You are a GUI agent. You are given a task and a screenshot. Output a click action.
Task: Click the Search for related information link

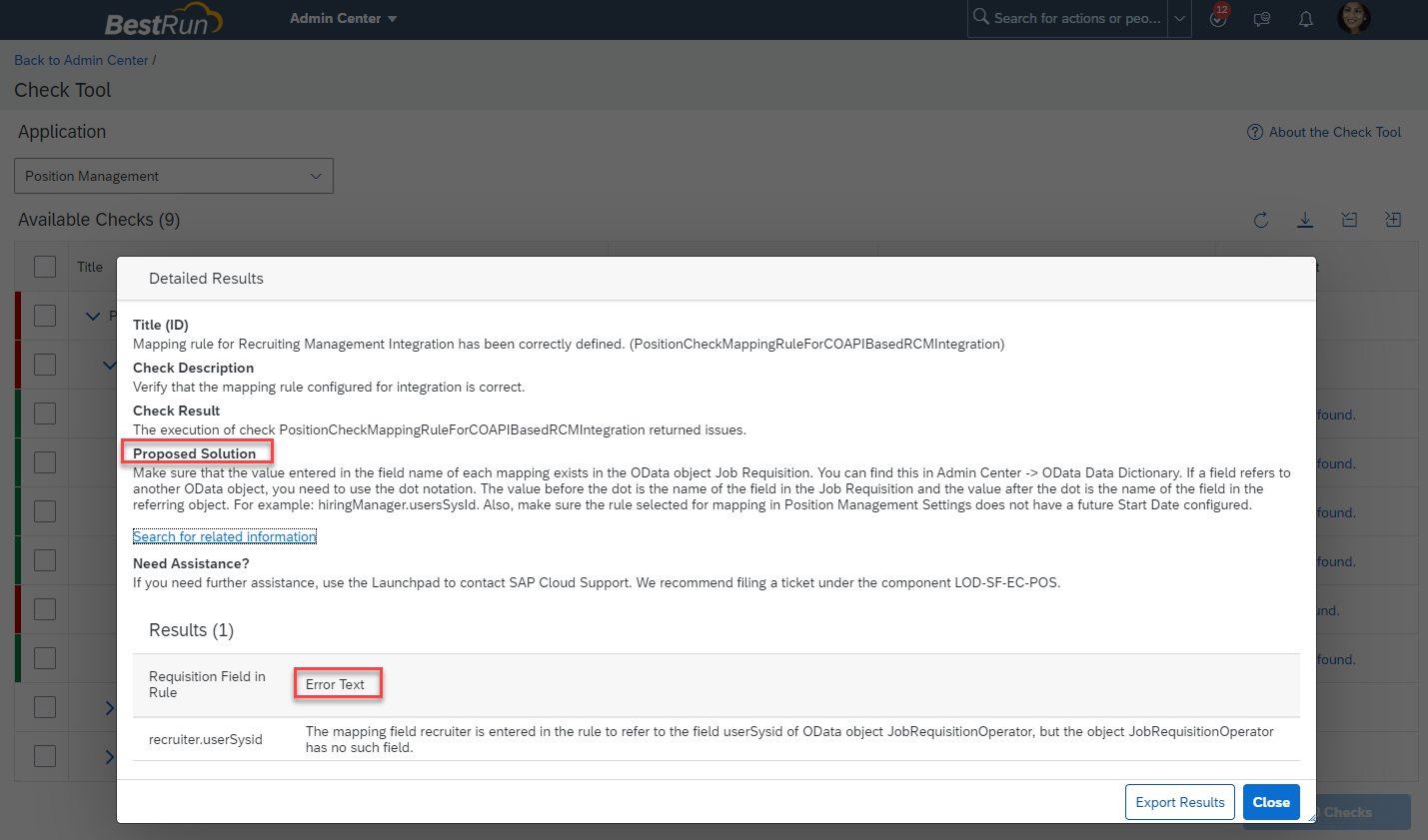point(225,536)
